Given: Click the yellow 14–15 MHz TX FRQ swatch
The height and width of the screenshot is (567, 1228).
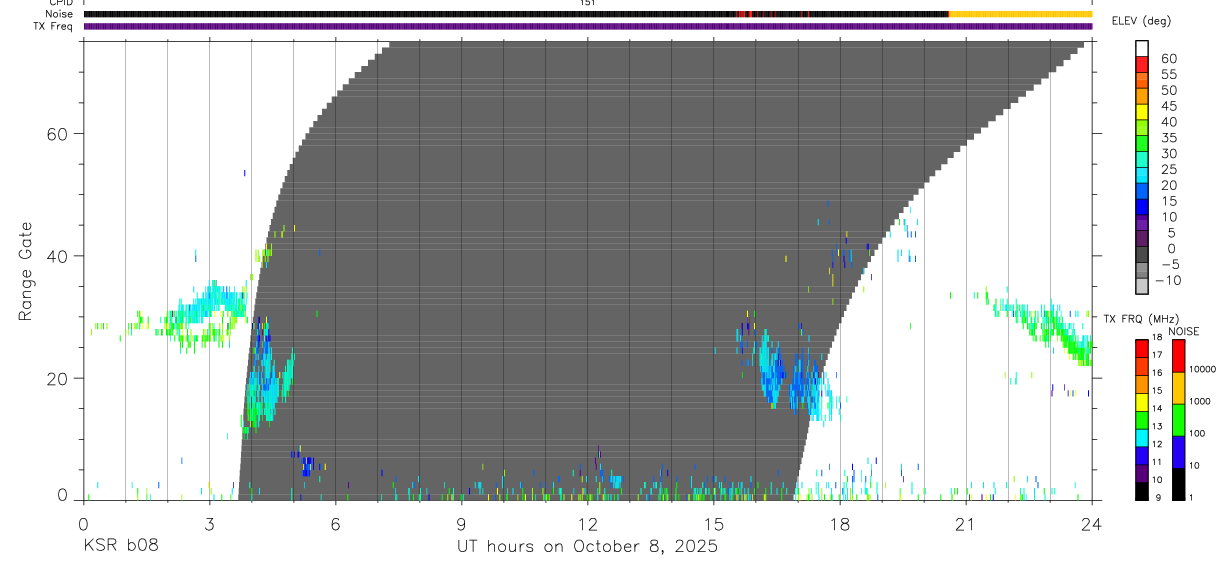Looking at the screenshot, I should (x=1142, y=402).
